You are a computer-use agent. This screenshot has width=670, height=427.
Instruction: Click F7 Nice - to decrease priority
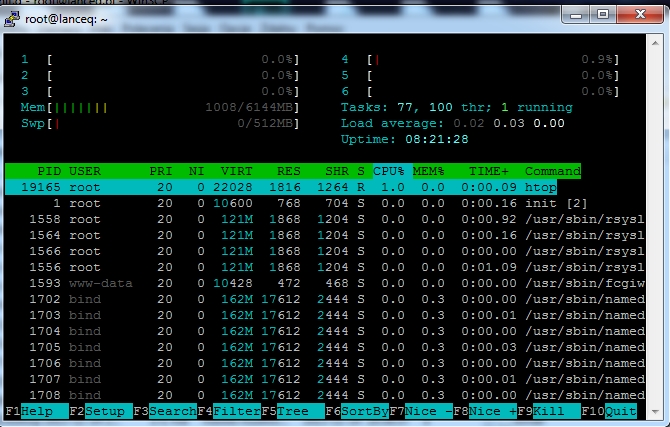(421, 411)
